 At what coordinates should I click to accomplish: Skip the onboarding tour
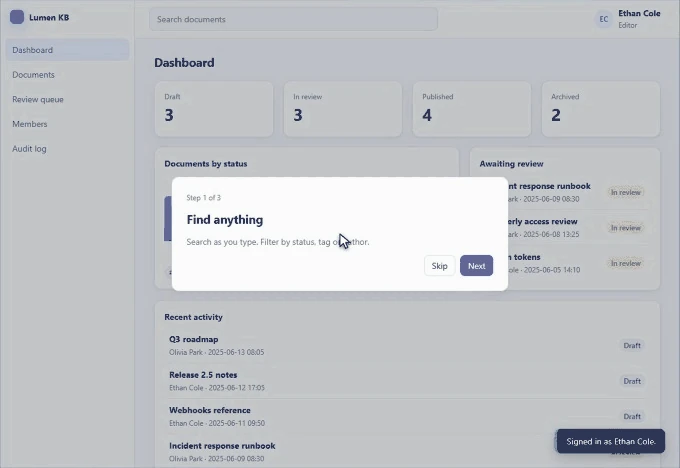[439, 265]
